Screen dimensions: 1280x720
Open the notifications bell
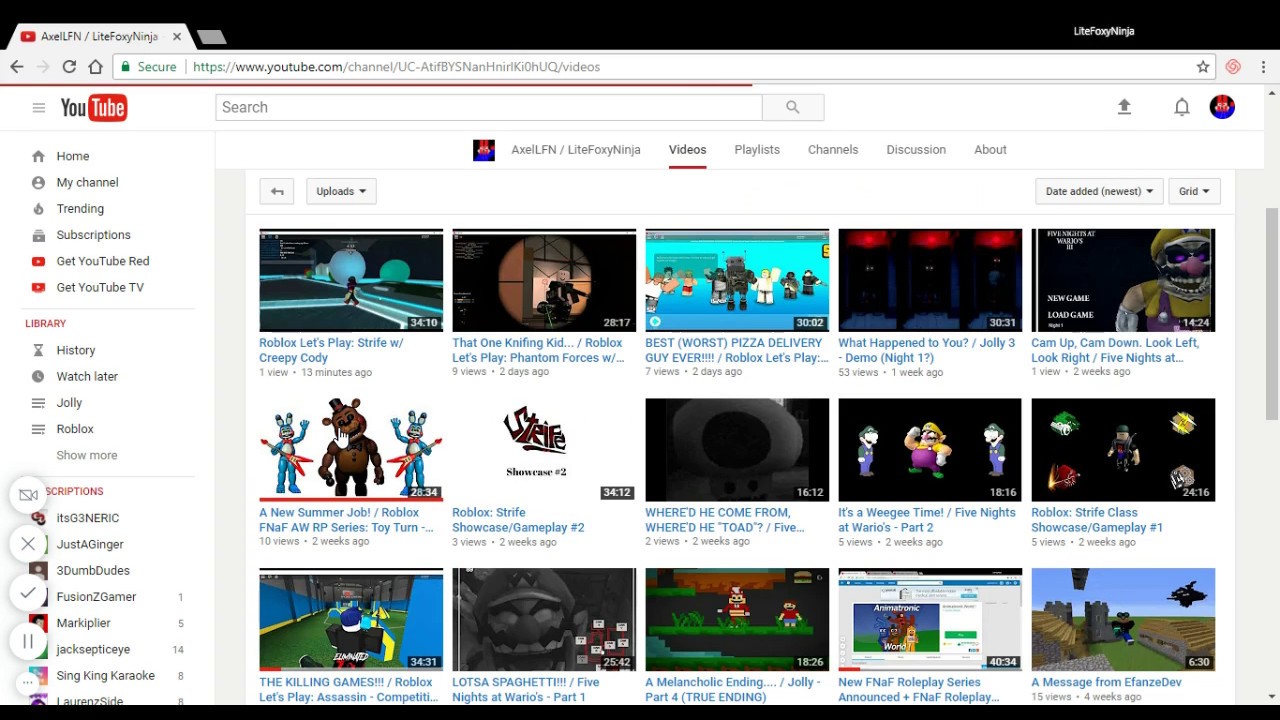coord(1181,107)
